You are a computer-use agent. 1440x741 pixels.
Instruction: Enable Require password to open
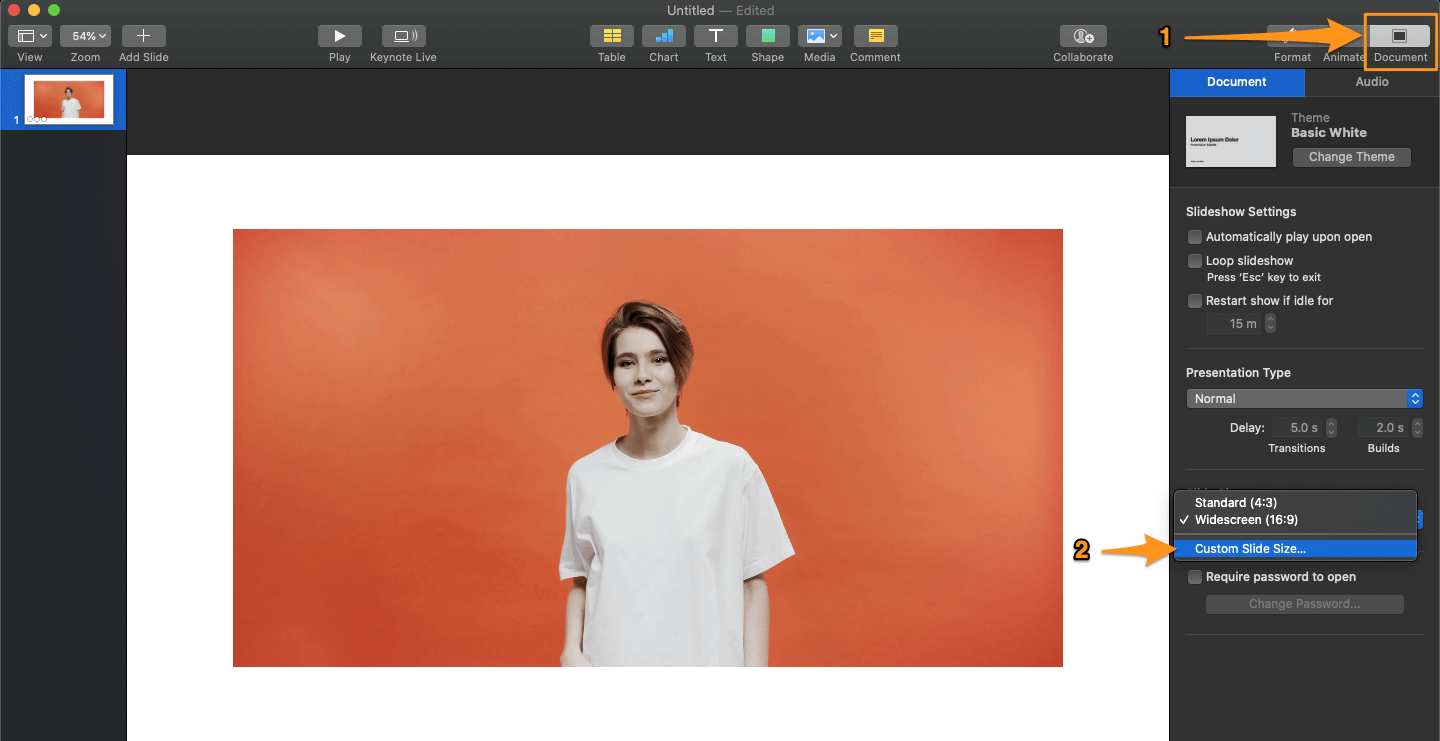[x=1194, y=577]
